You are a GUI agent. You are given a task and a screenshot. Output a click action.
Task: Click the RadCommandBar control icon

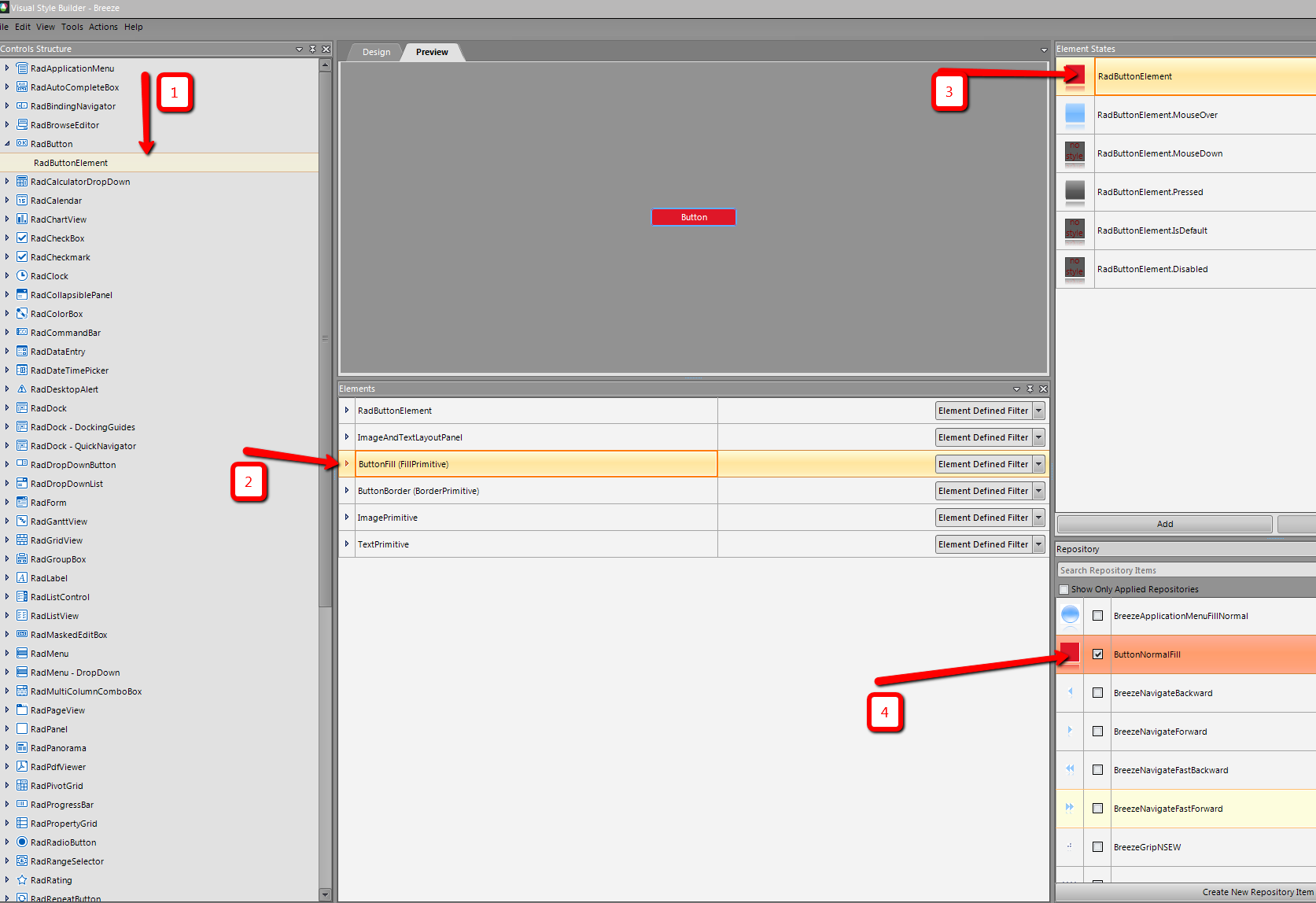click(22, 333)
